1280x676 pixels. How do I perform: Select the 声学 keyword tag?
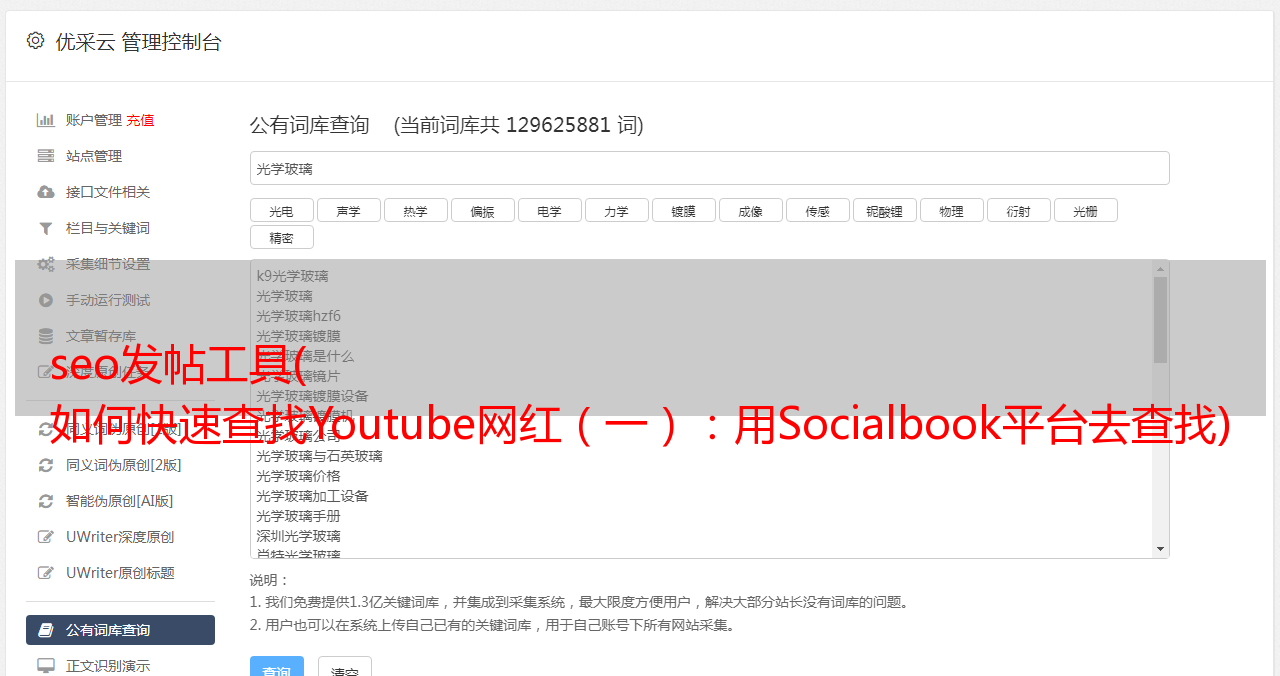(x=349, y=211)
